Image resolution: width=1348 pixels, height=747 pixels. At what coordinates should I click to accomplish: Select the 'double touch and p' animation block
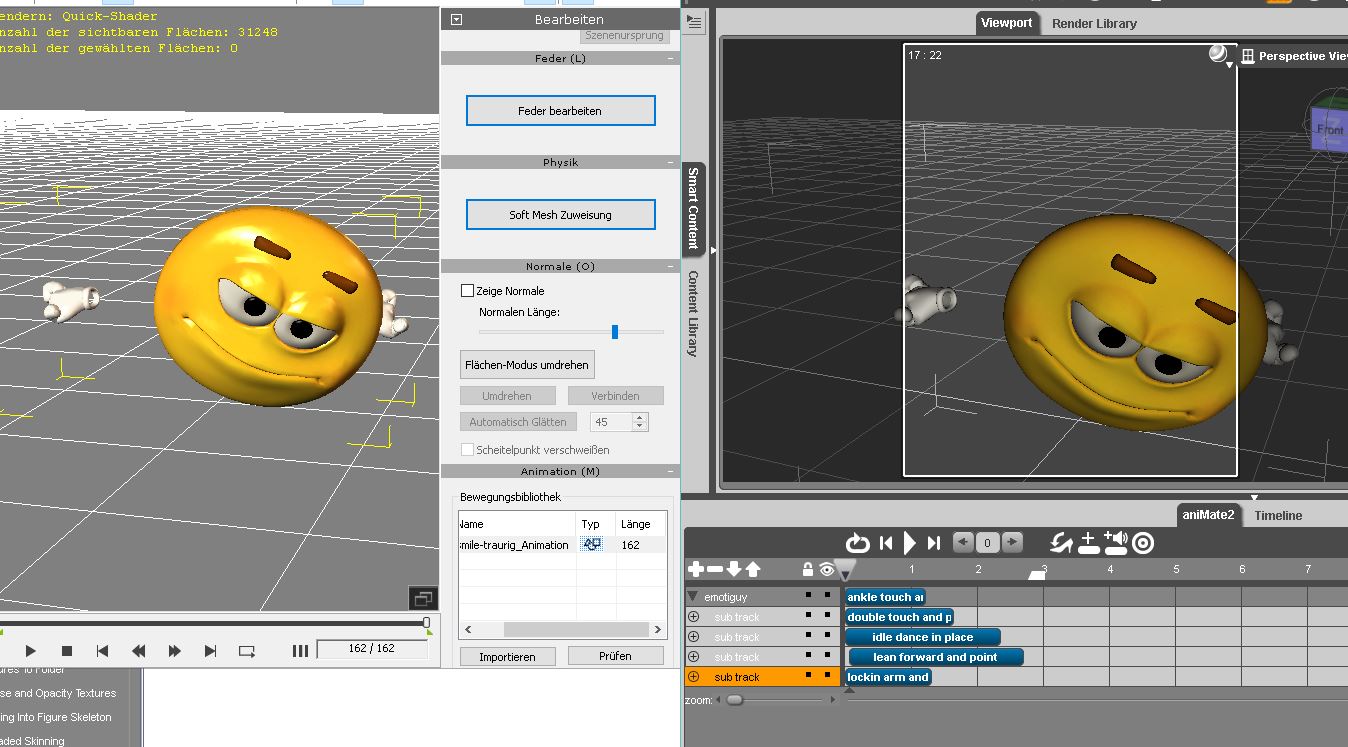899,617
